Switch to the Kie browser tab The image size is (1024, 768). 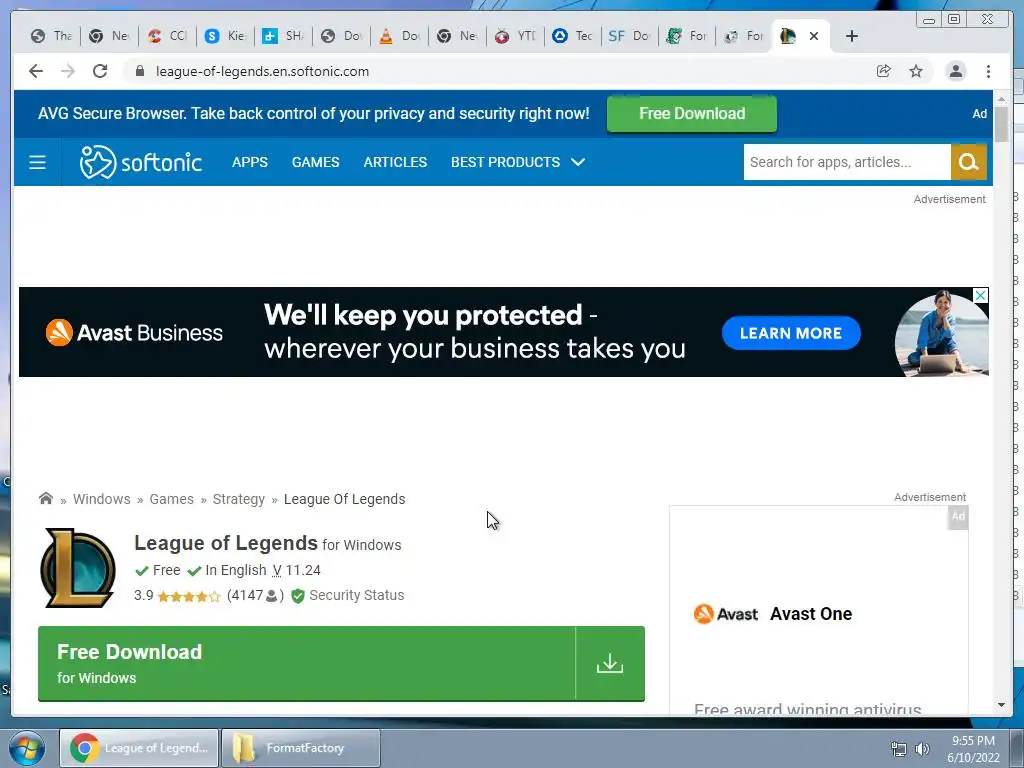[225, 36]
